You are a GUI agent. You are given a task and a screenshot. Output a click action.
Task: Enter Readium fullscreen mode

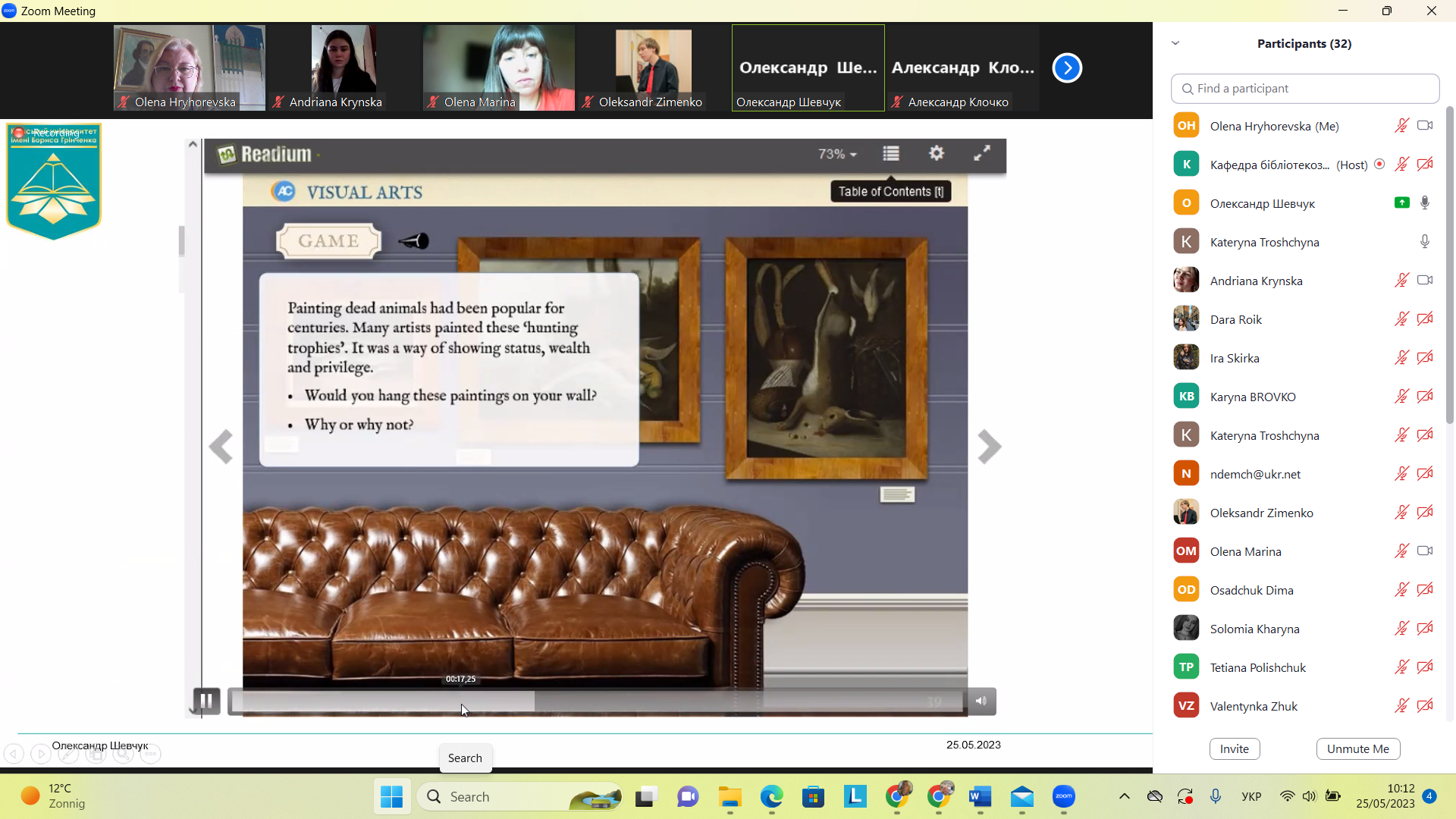(x=982, y=153)
